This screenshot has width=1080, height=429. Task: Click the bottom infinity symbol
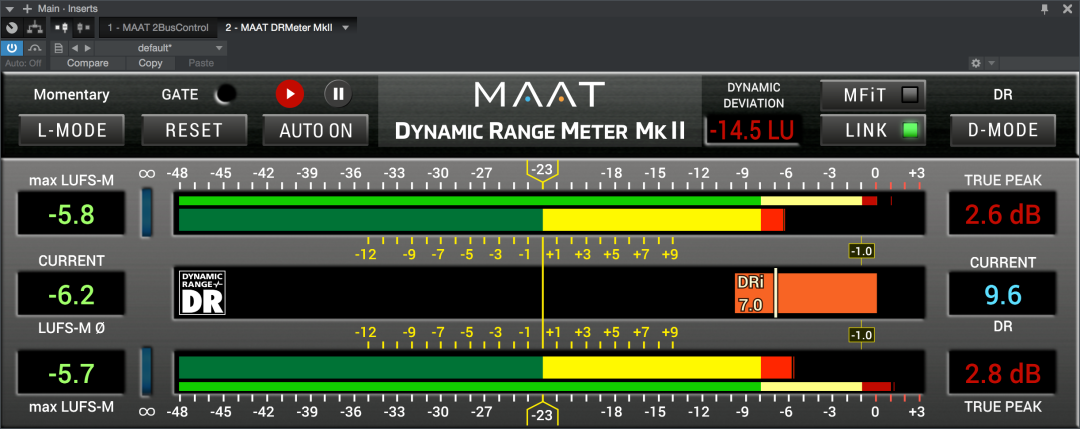click(x=146, y=412)
